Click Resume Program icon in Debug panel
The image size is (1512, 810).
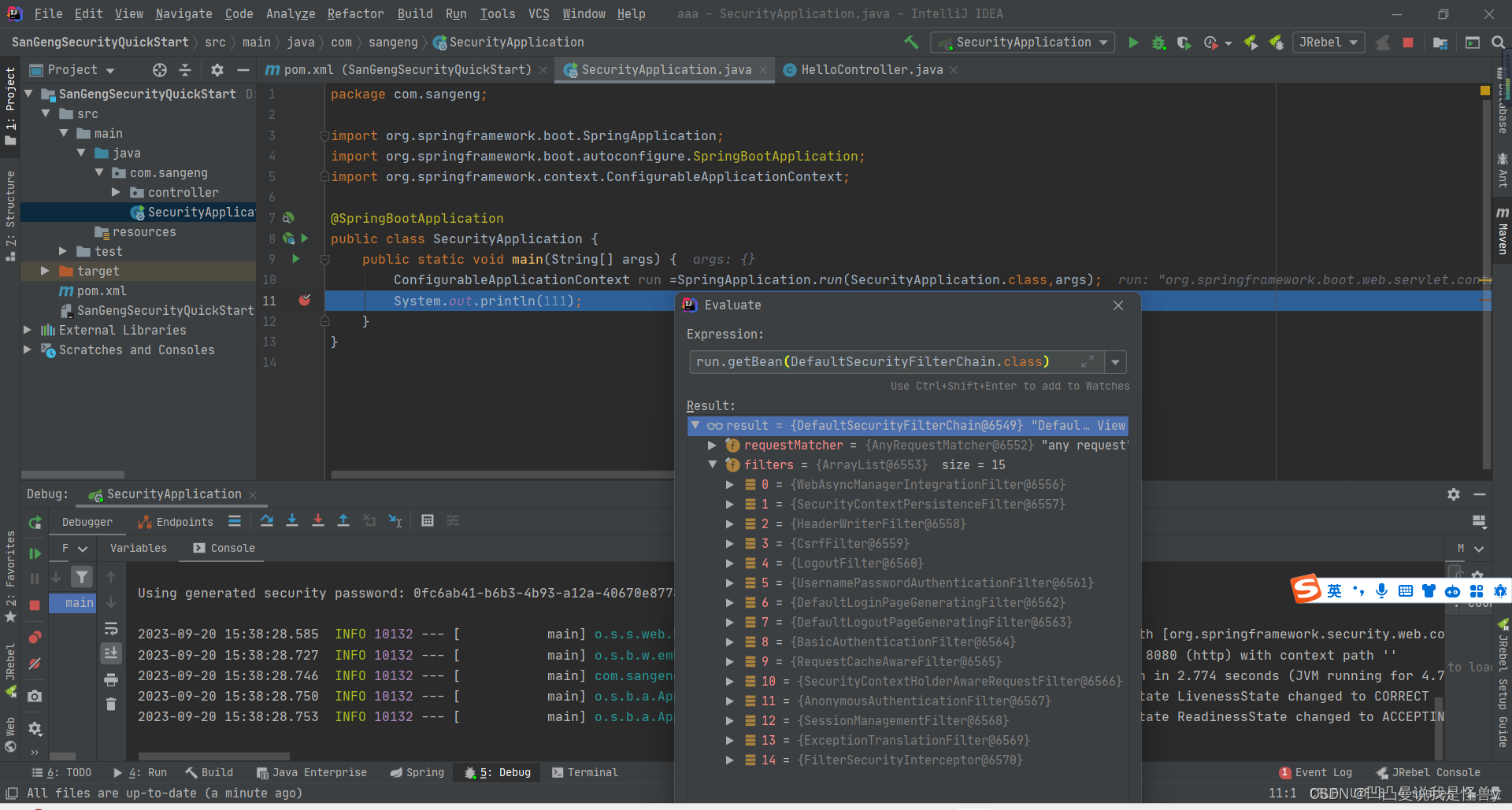point(35,553)
